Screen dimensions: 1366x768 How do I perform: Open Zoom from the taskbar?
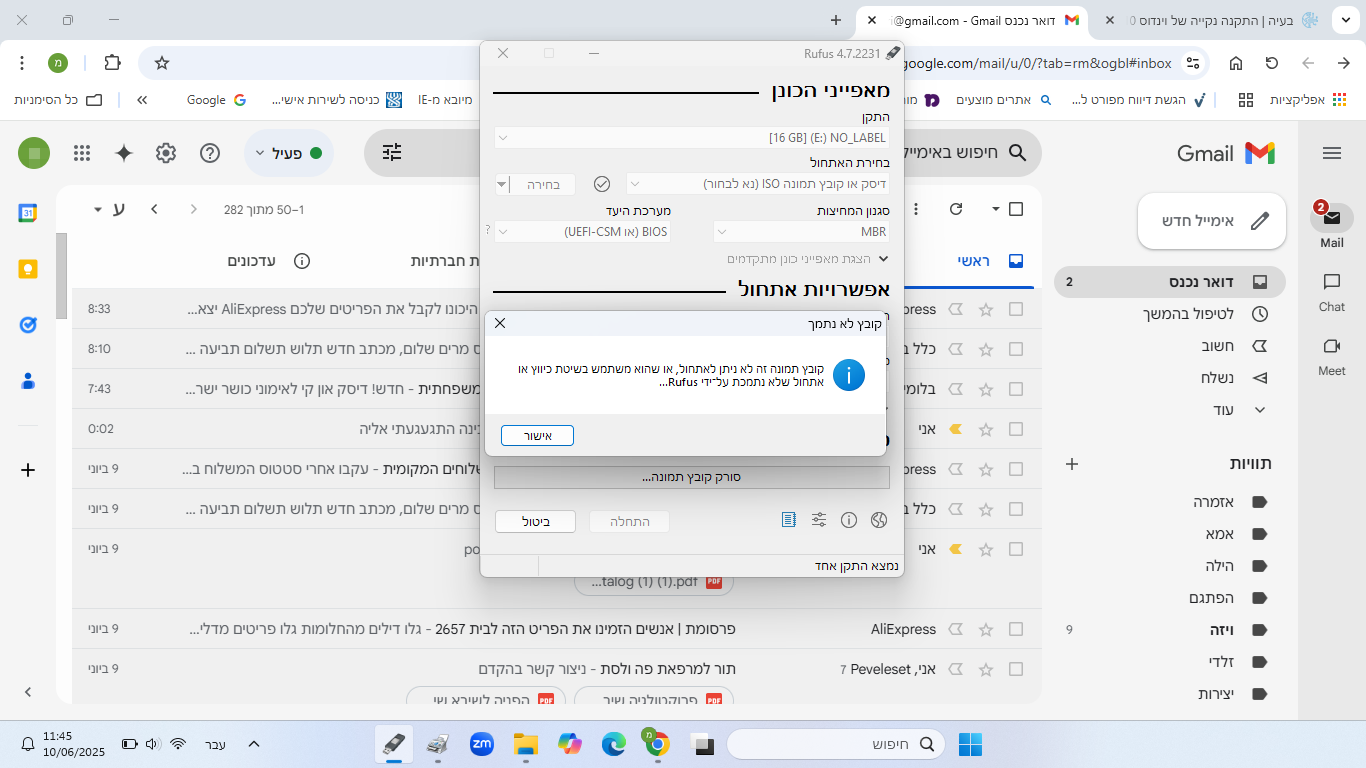[x=482, y=744]
